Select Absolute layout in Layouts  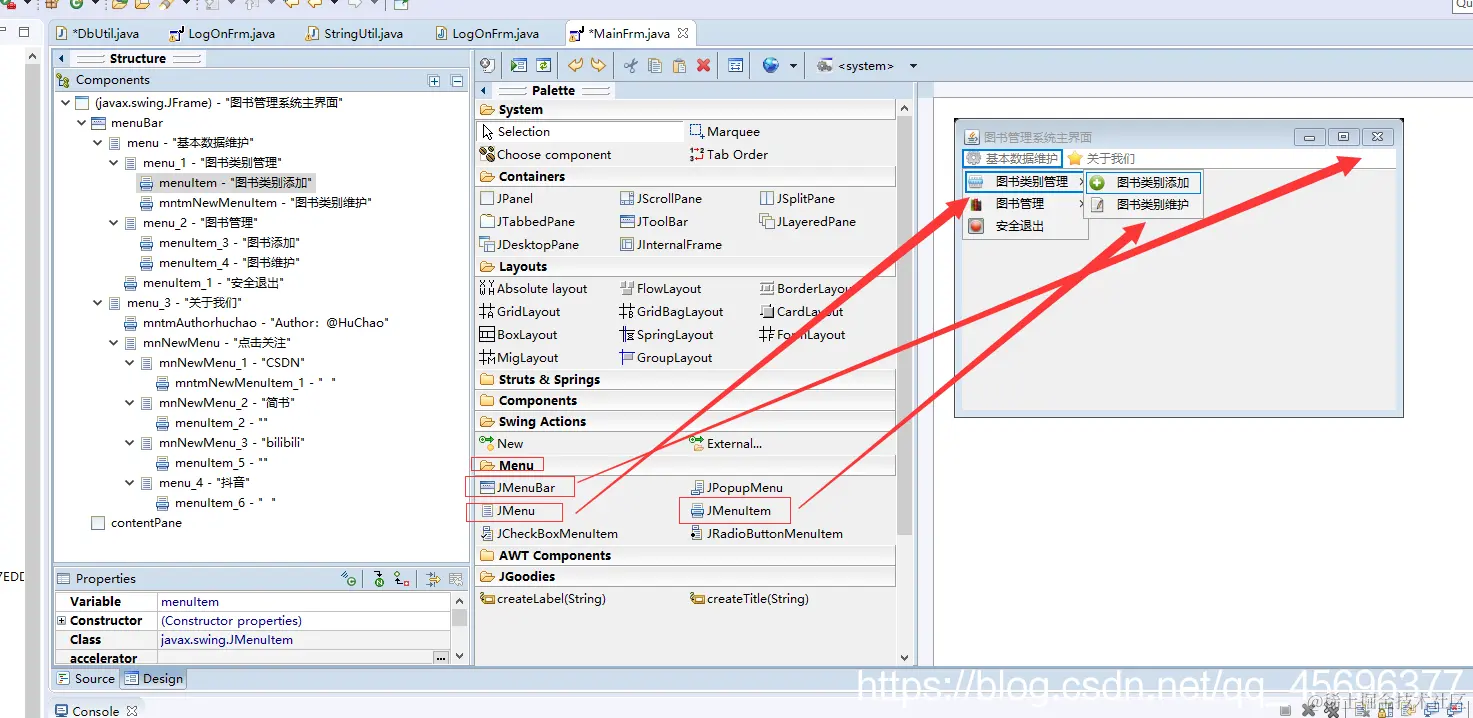point(534,289)
